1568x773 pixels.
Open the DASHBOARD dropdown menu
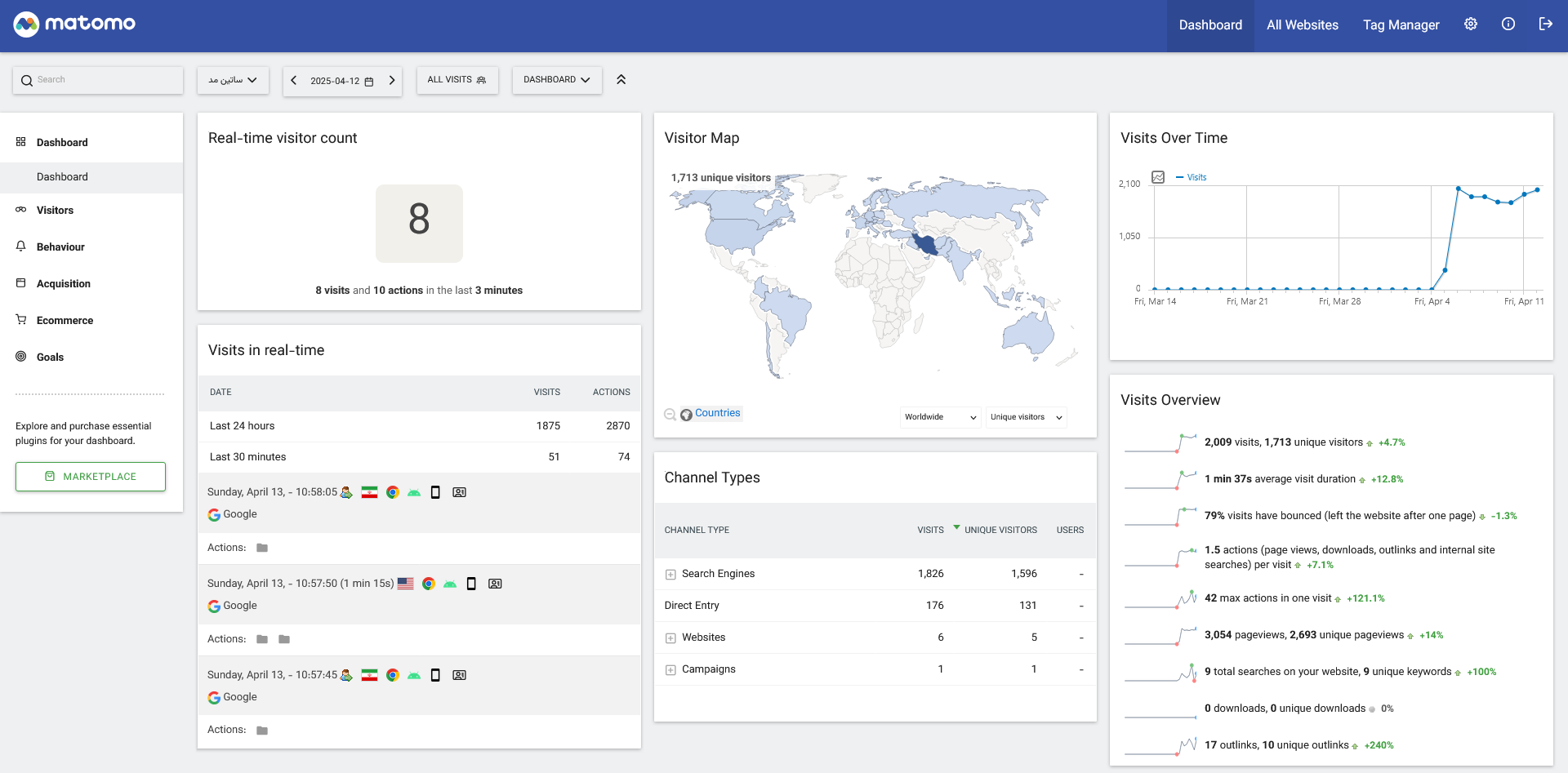tap(557, 80)
